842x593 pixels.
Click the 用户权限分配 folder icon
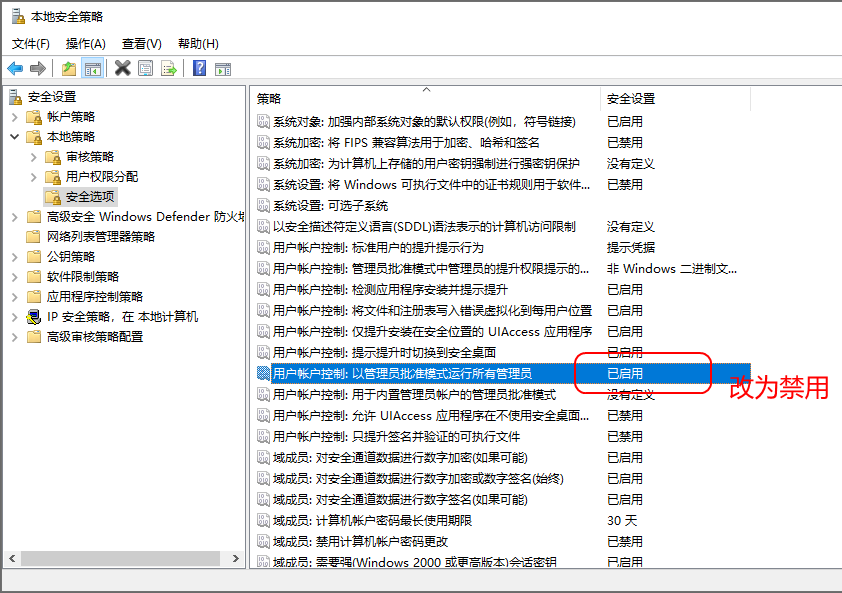click(53, 177)
